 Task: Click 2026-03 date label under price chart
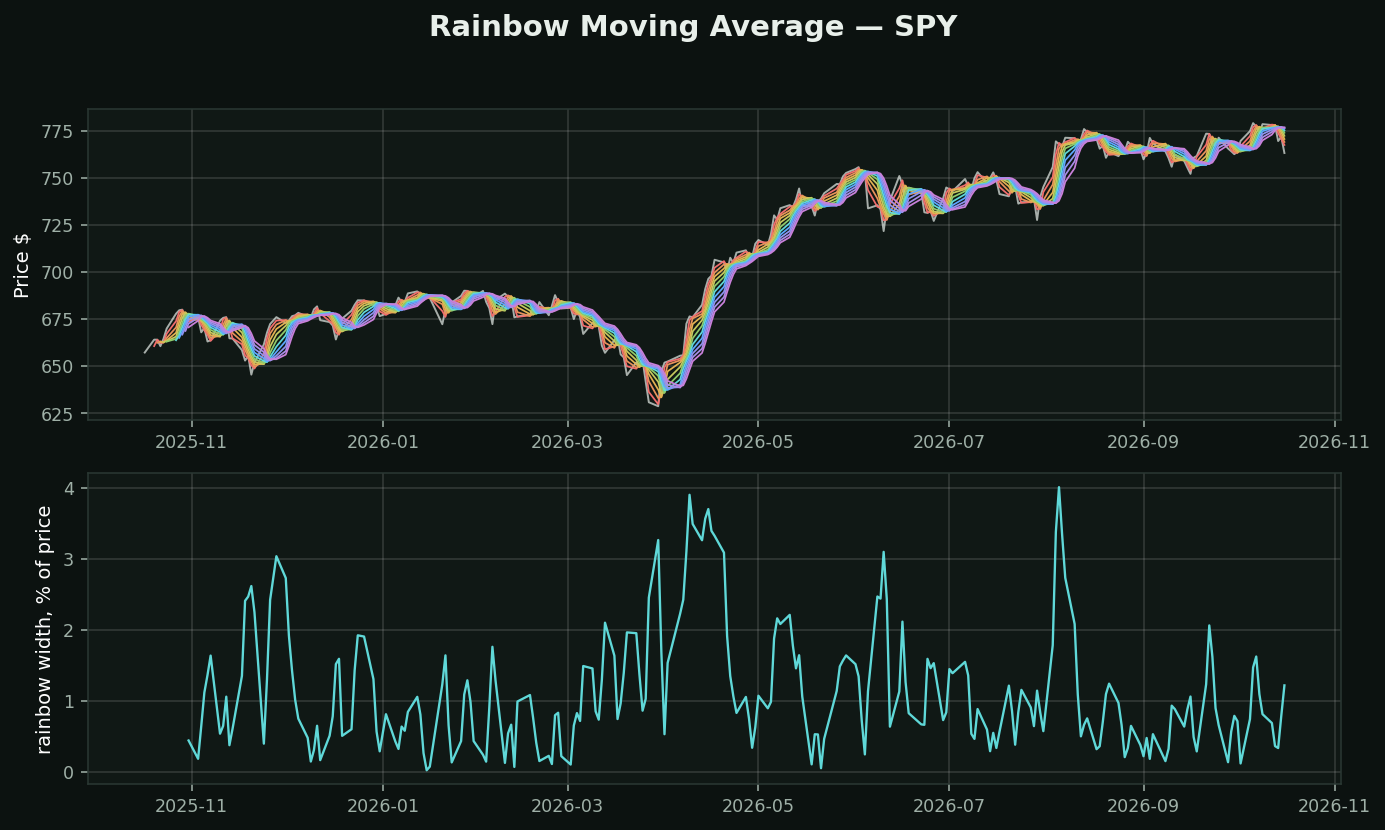[x=568, y=441]
